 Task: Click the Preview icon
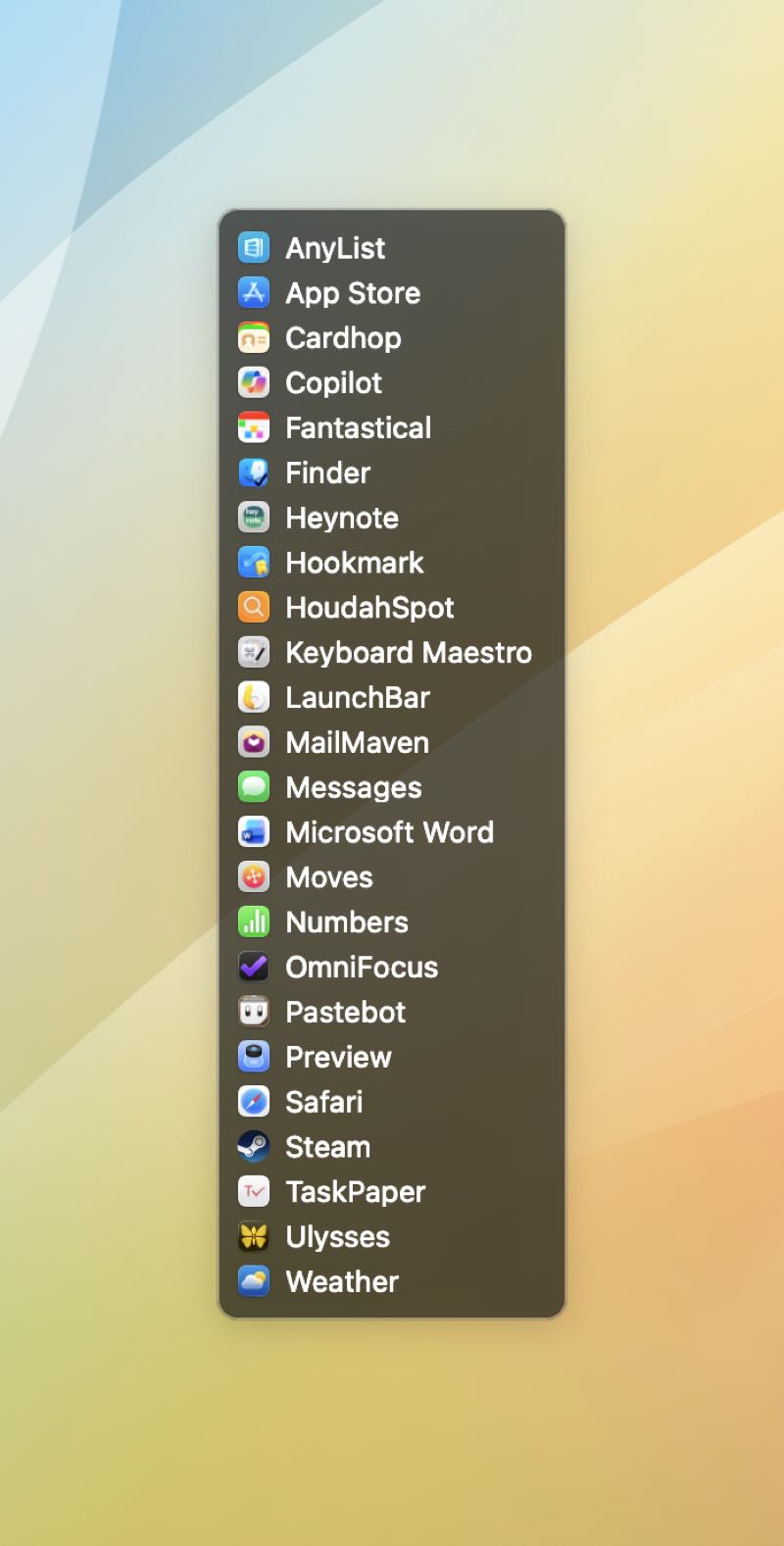[254, 1057]
